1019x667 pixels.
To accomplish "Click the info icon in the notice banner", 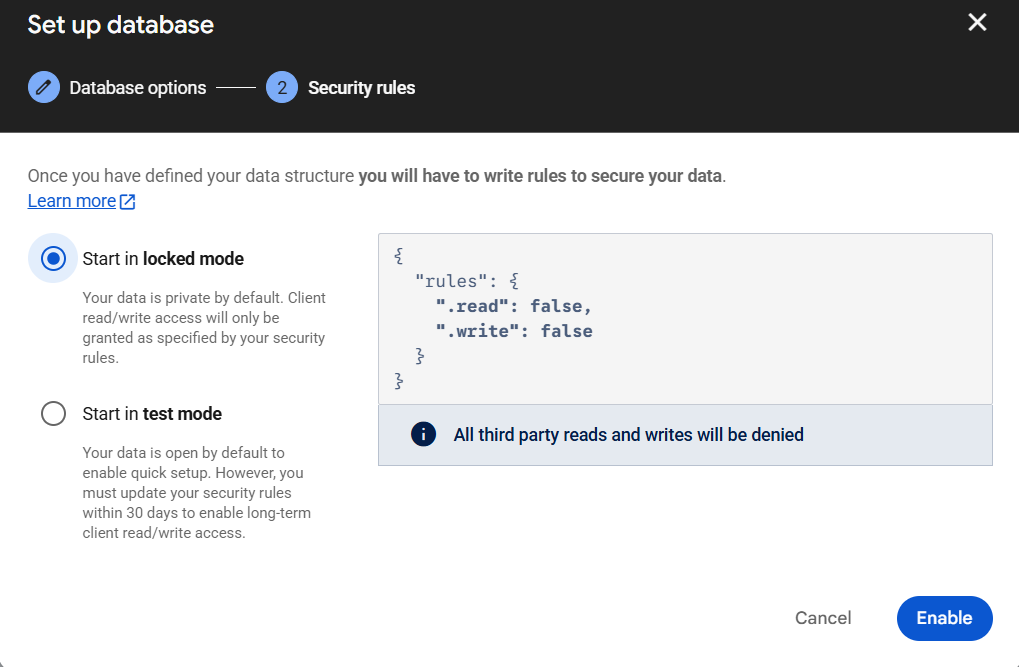I will (x=424, y=435).
